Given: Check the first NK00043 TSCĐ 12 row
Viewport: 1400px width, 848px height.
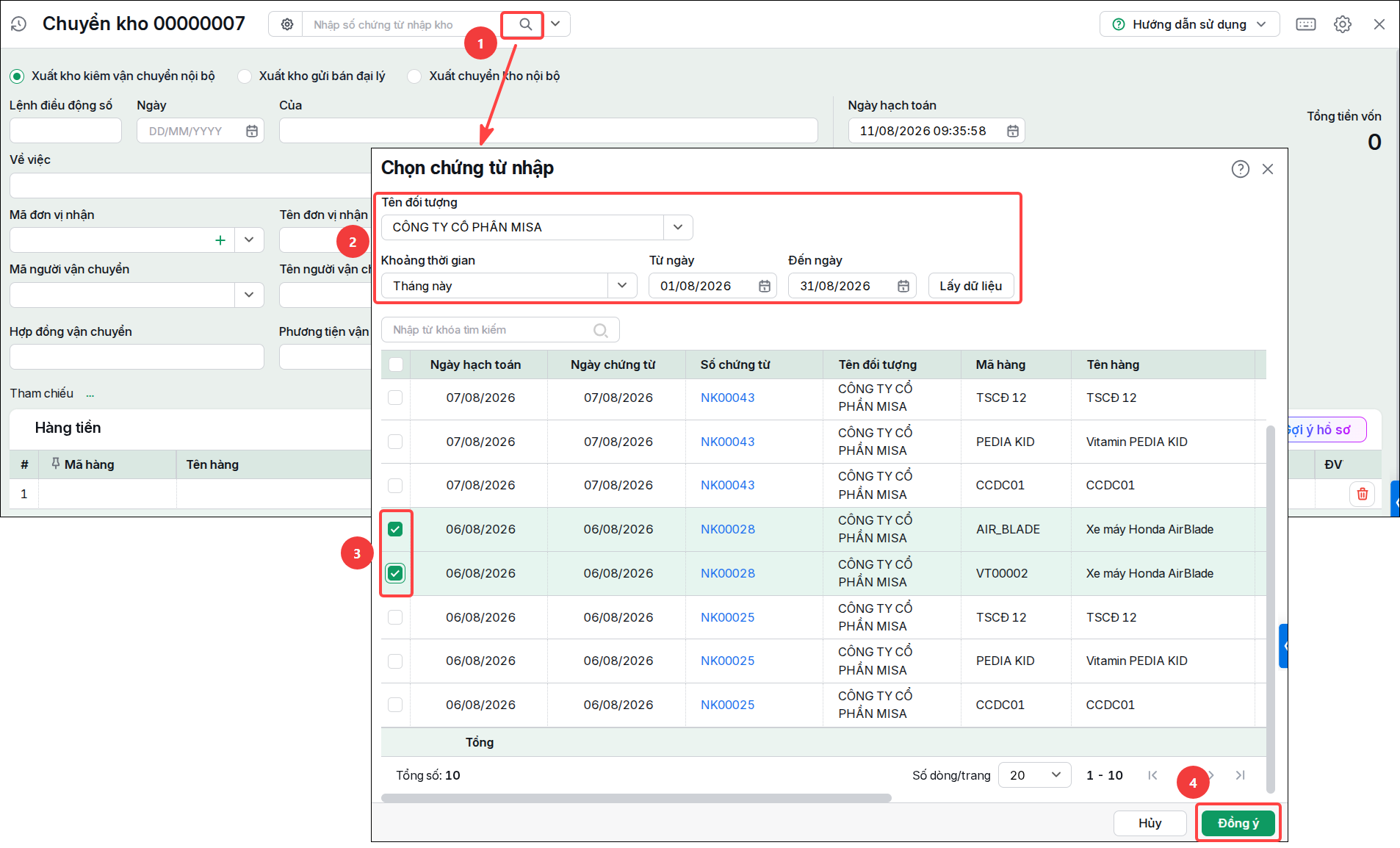Looking at the screenshot, I should pyautogui.click(x=395, y=398).
